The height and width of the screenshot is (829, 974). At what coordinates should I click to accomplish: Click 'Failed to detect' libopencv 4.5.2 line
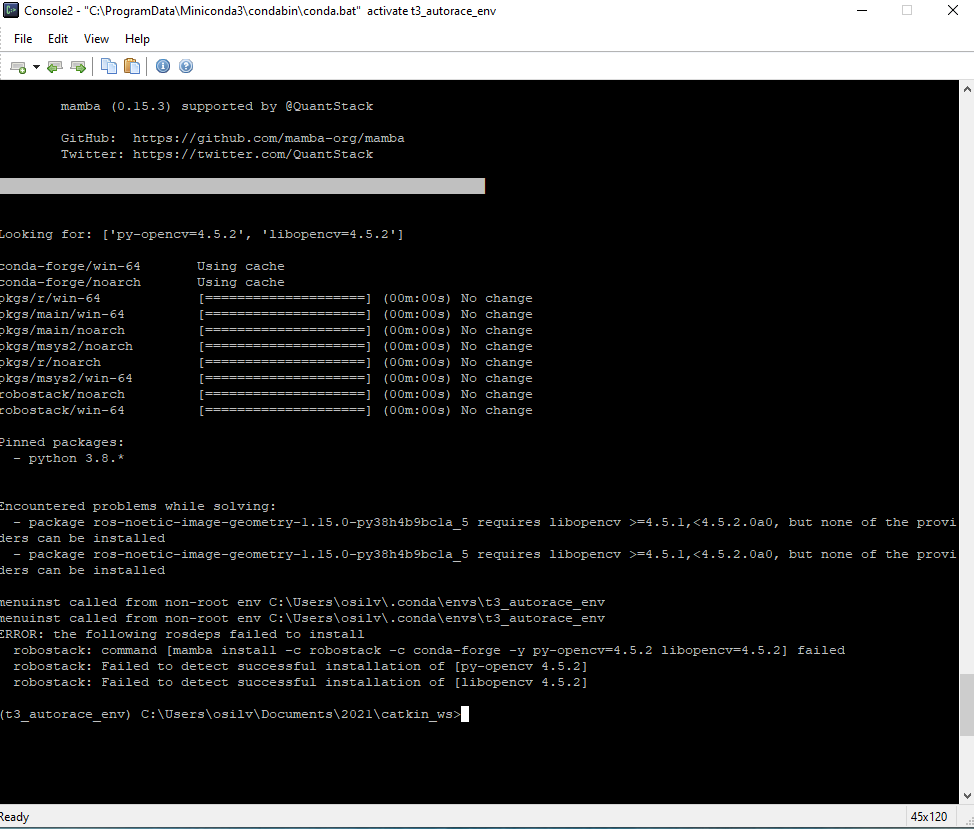click(x=300, y=682)
